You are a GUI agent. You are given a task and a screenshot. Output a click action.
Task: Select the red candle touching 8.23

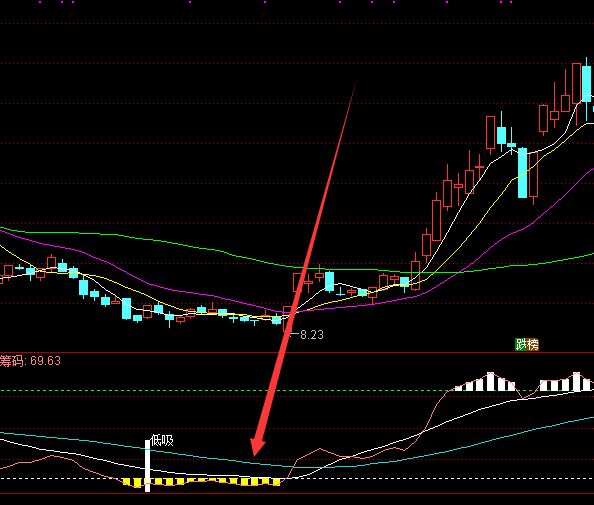click(x=288, y=319)
